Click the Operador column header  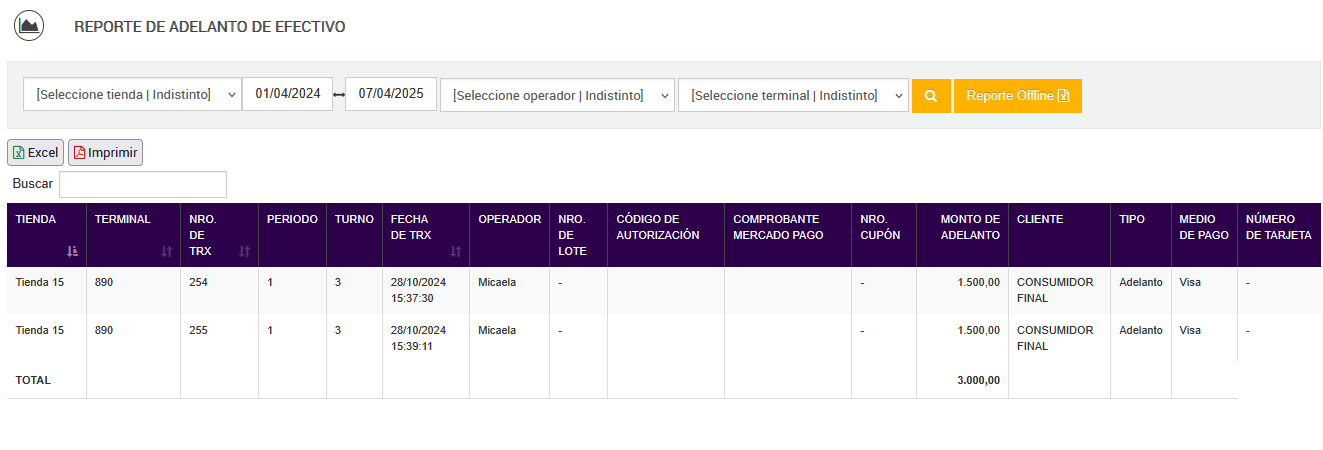coord(509,219)
